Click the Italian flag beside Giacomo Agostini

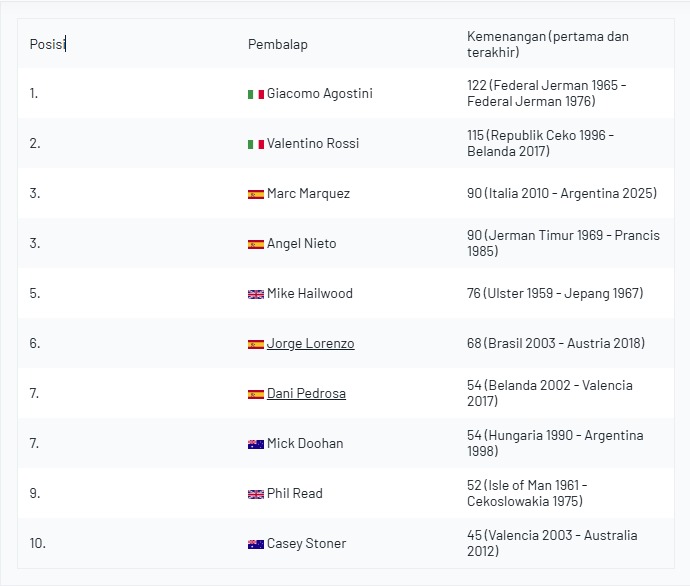coord(255,94)
